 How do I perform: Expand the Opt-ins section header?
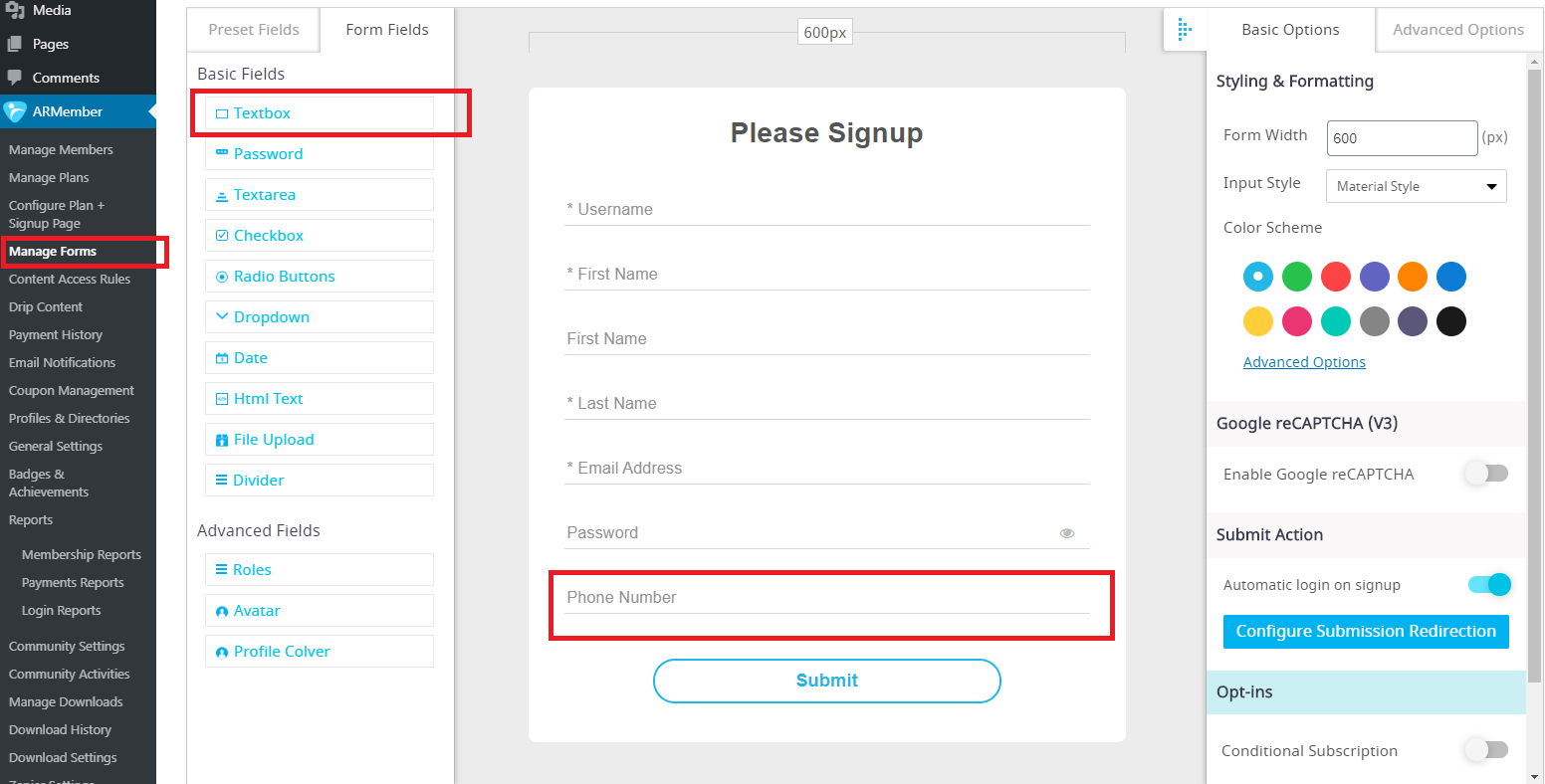pos(1366,692)
